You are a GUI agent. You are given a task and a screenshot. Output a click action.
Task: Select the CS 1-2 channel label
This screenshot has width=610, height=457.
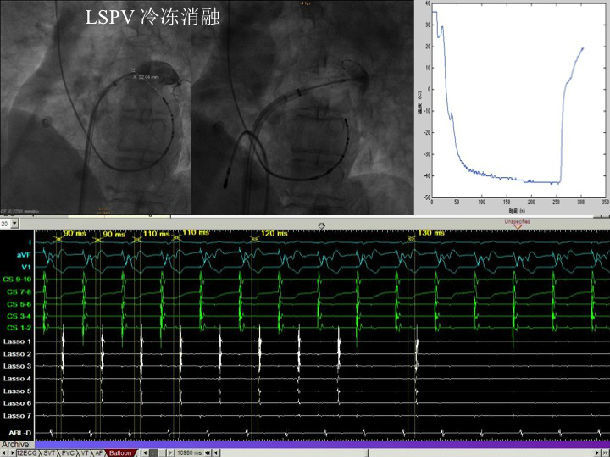point(18,327)
